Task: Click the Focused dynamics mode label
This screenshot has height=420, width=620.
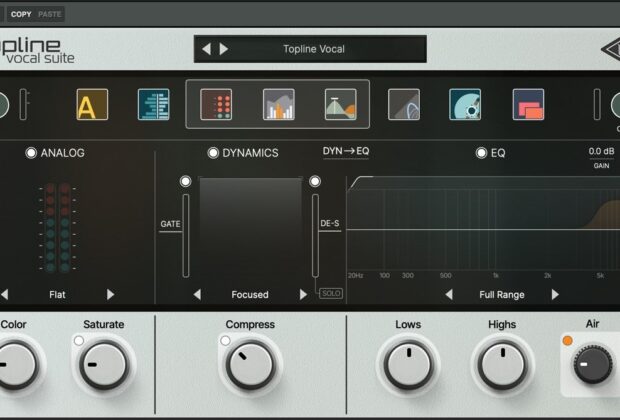Action: point(250,295)
